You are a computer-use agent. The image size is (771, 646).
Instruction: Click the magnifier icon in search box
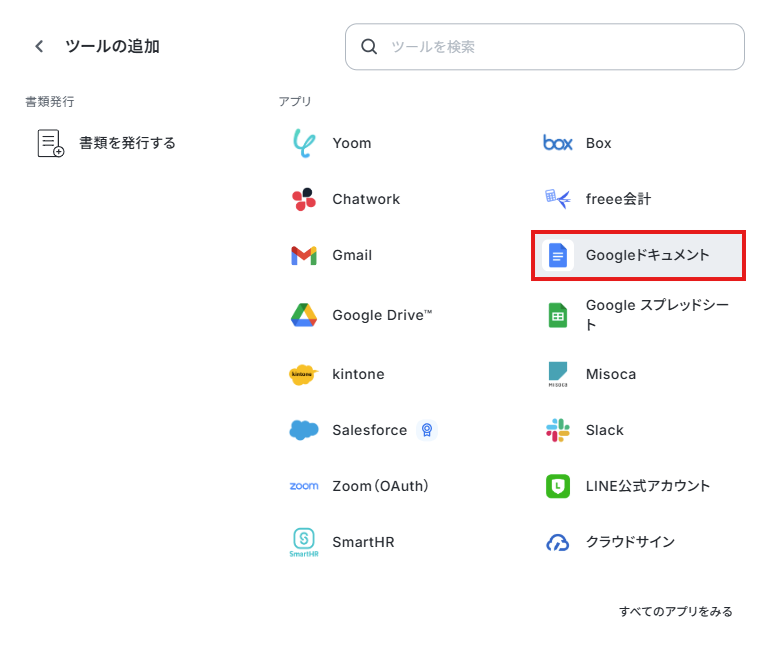[x=369, y=47]
